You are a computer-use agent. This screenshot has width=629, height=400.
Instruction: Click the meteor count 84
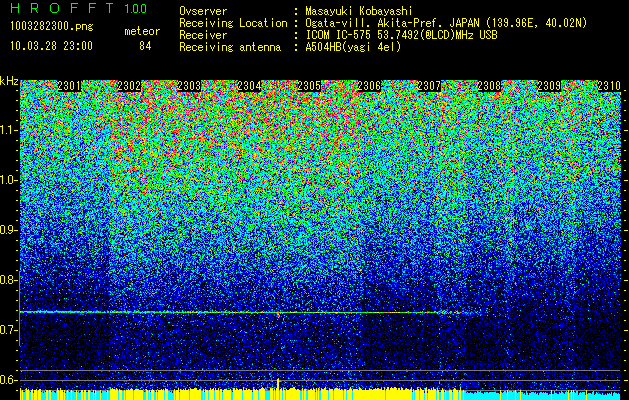[145, 46]
